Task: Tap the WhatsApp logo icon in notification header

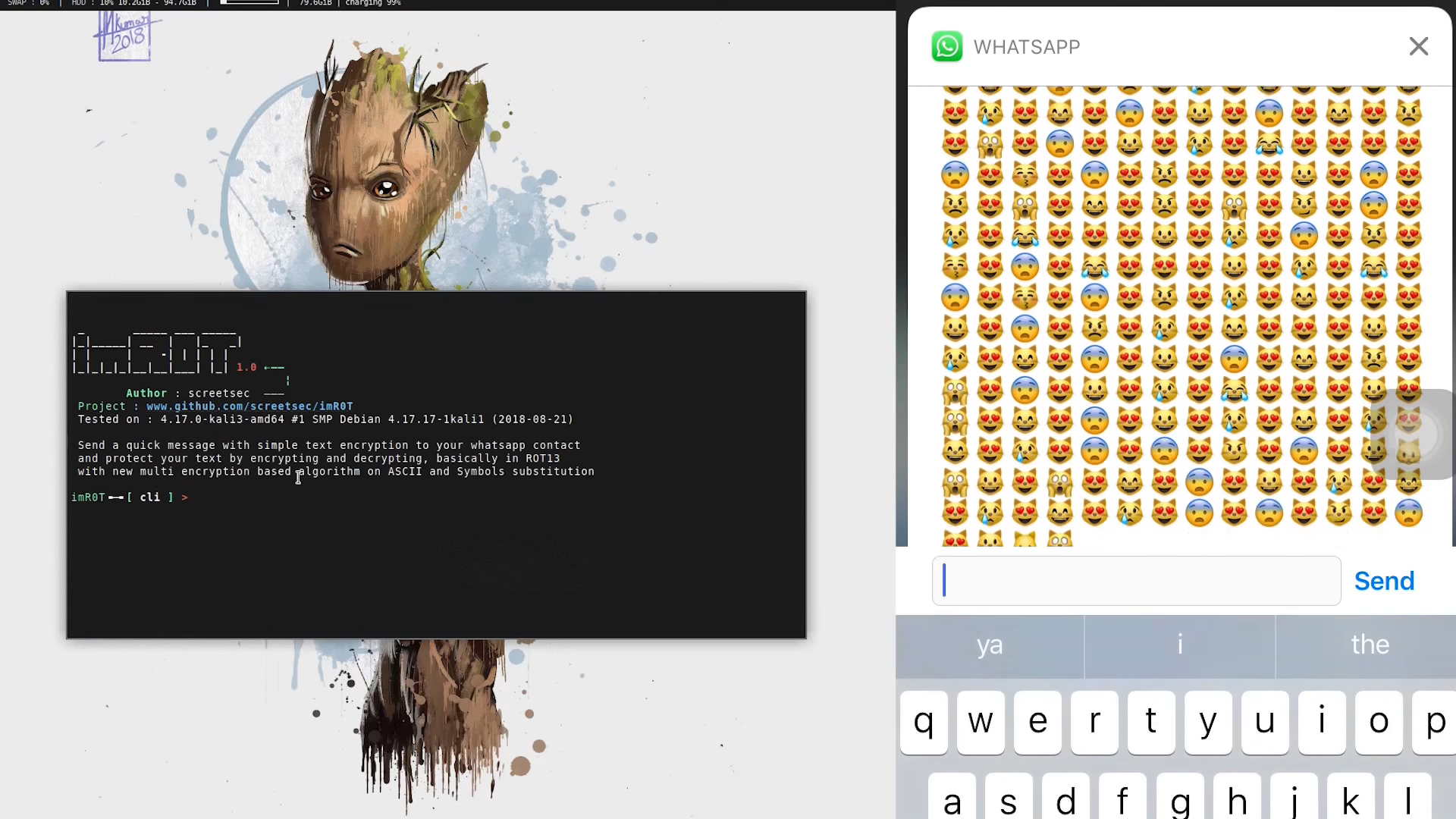Action: pyautogui.click(x=947, y=46)
